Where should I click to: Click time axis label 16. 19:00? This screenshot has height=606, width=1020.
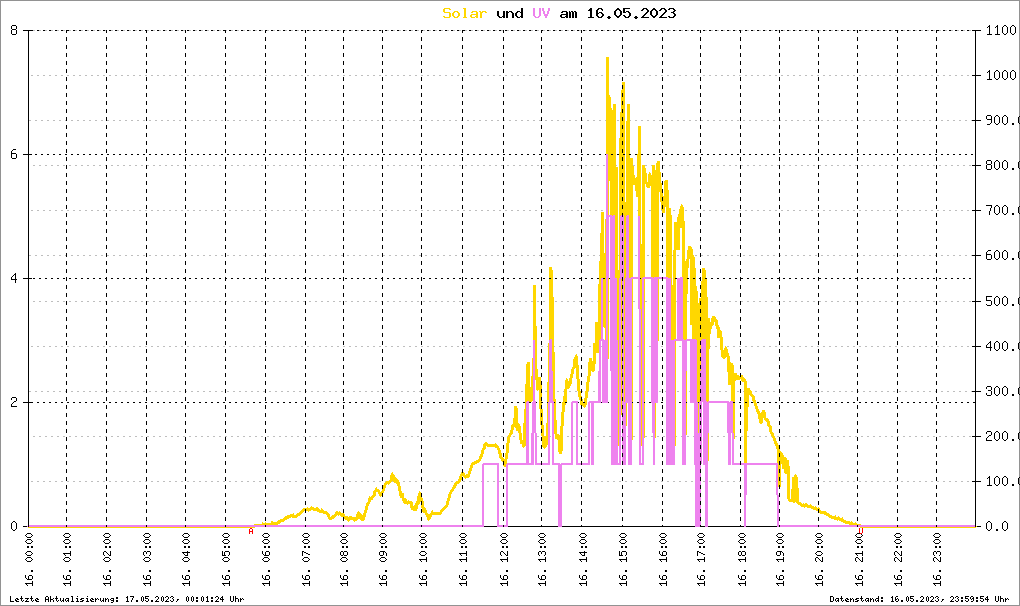[x=780, y=559]
